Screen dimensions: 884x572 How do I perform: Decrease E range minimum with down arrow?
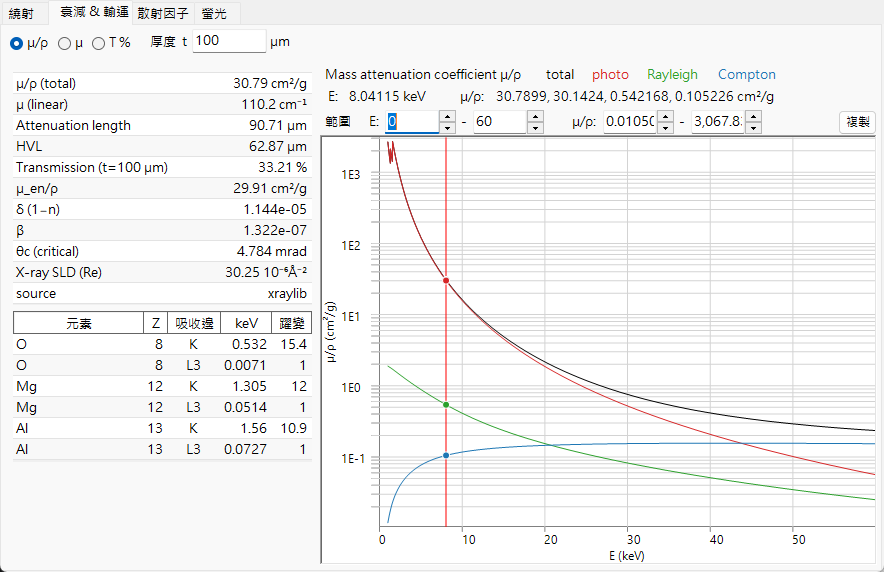(x=447, y=128)
